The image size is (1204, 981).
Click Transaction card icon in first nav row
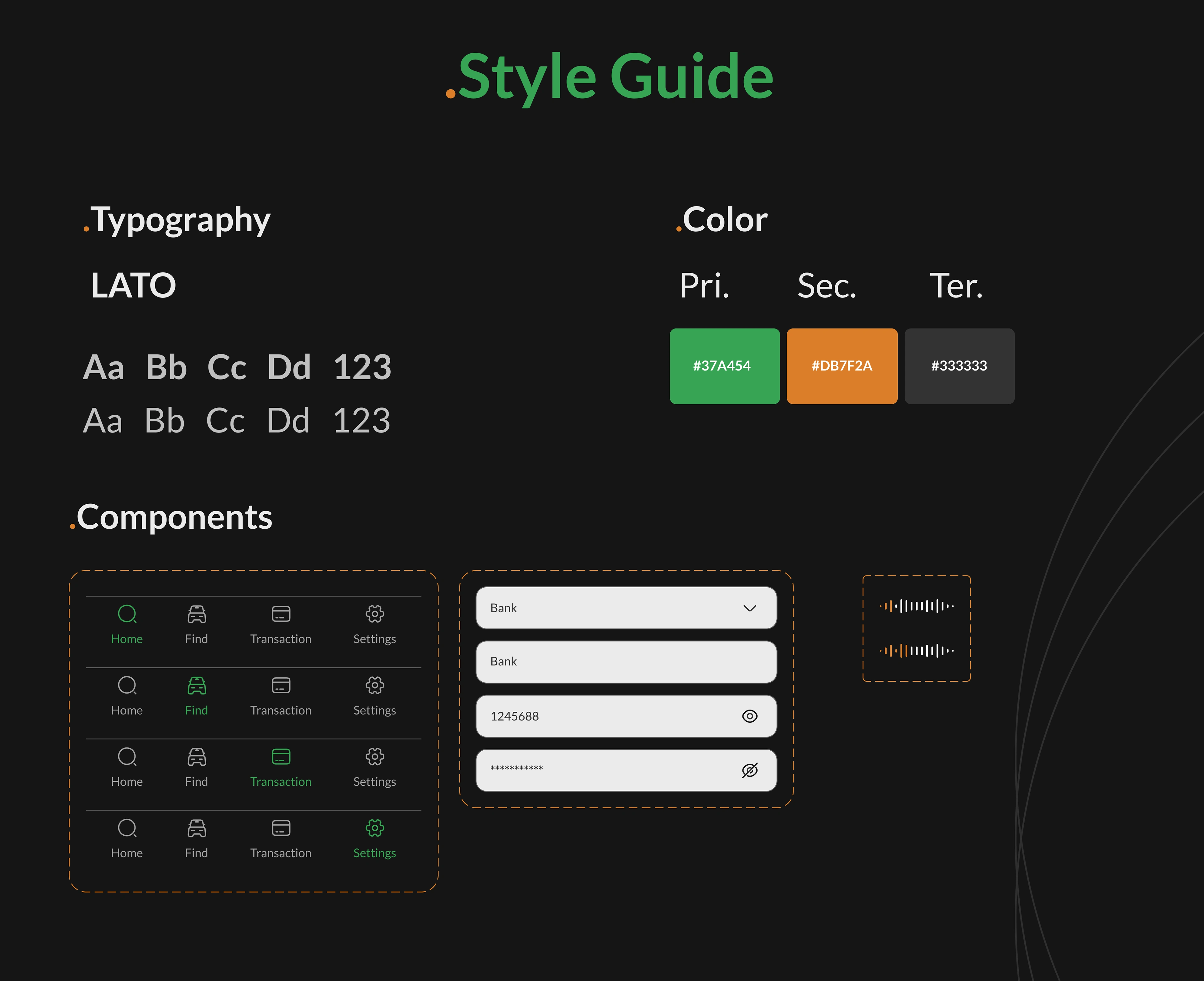pyautogui.click(x=281, y=614)
